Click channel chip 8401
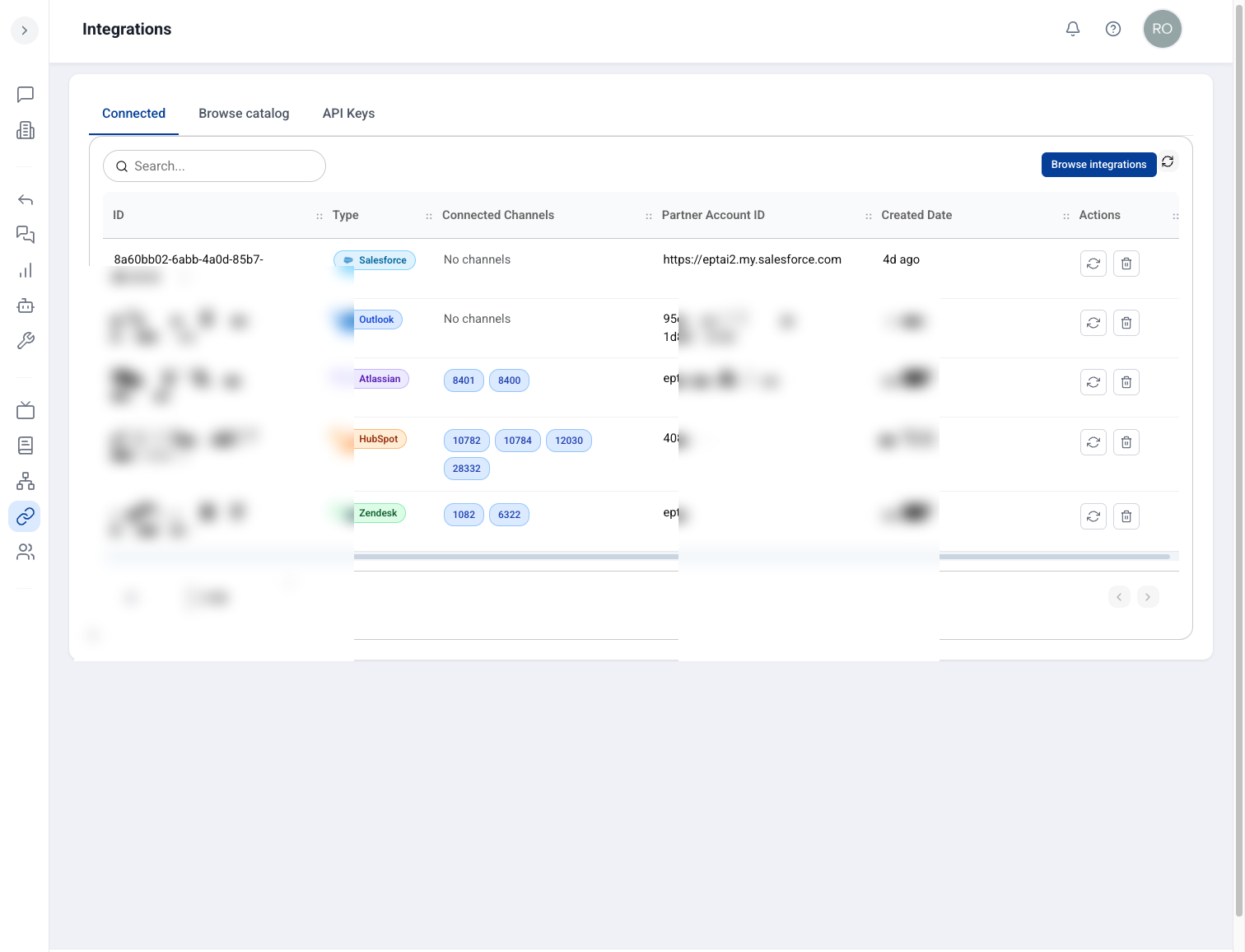The width and height of the screenshot is (1245, 952). [464, 380]
